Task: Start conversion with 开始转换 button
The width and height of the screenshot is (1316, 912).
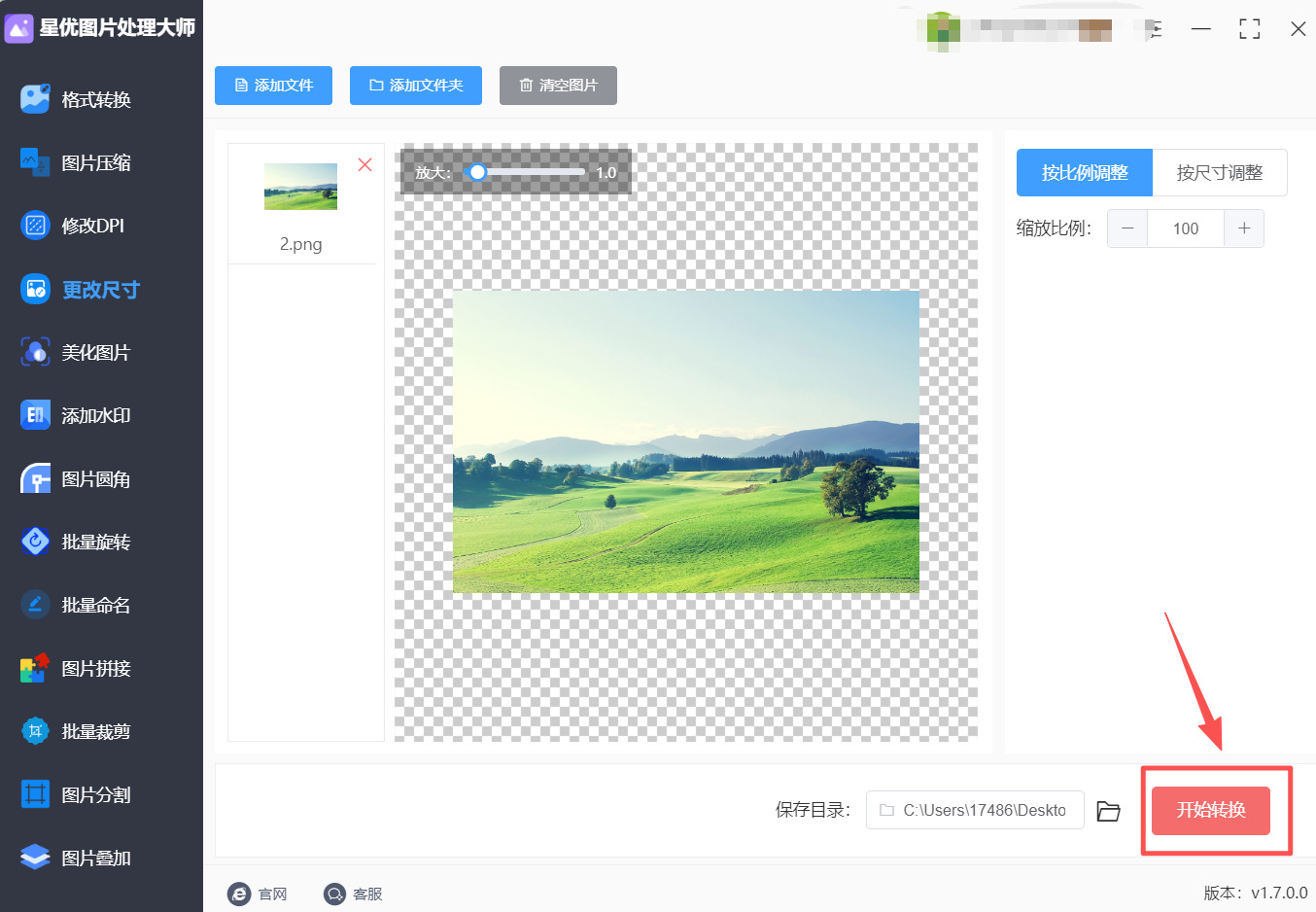Action: click(x=1211, y=811)
